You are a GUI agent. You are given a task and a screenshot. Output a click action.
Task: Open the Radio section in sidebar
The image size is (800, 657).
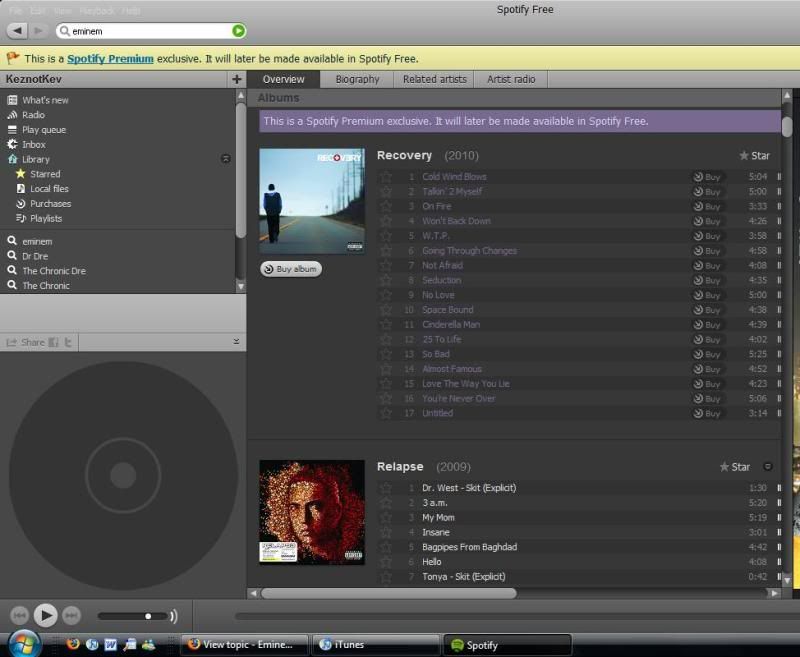pyautogui.click(x=33, y=115)
